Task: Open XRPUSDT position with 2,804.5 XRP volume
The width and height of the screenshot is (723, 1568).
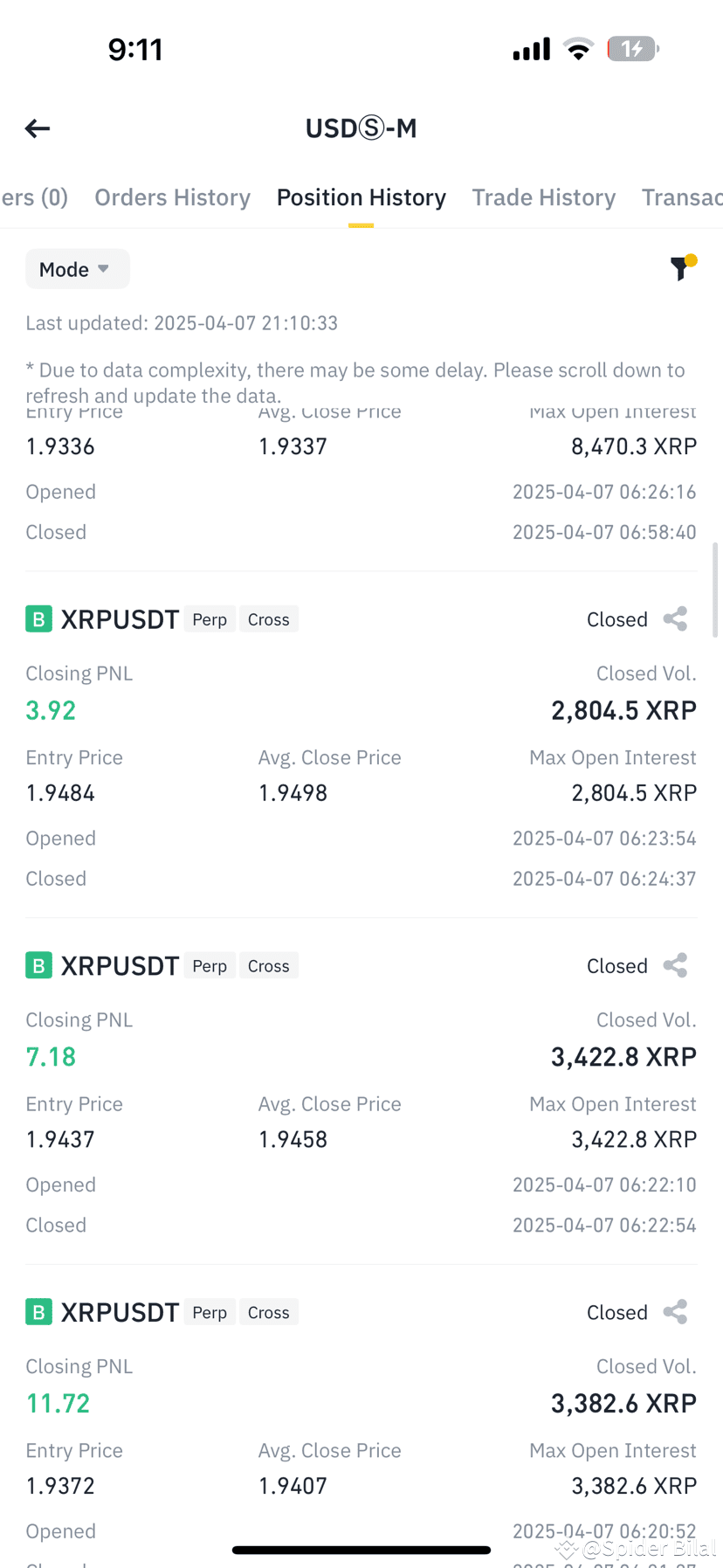Action: (361, 744)
